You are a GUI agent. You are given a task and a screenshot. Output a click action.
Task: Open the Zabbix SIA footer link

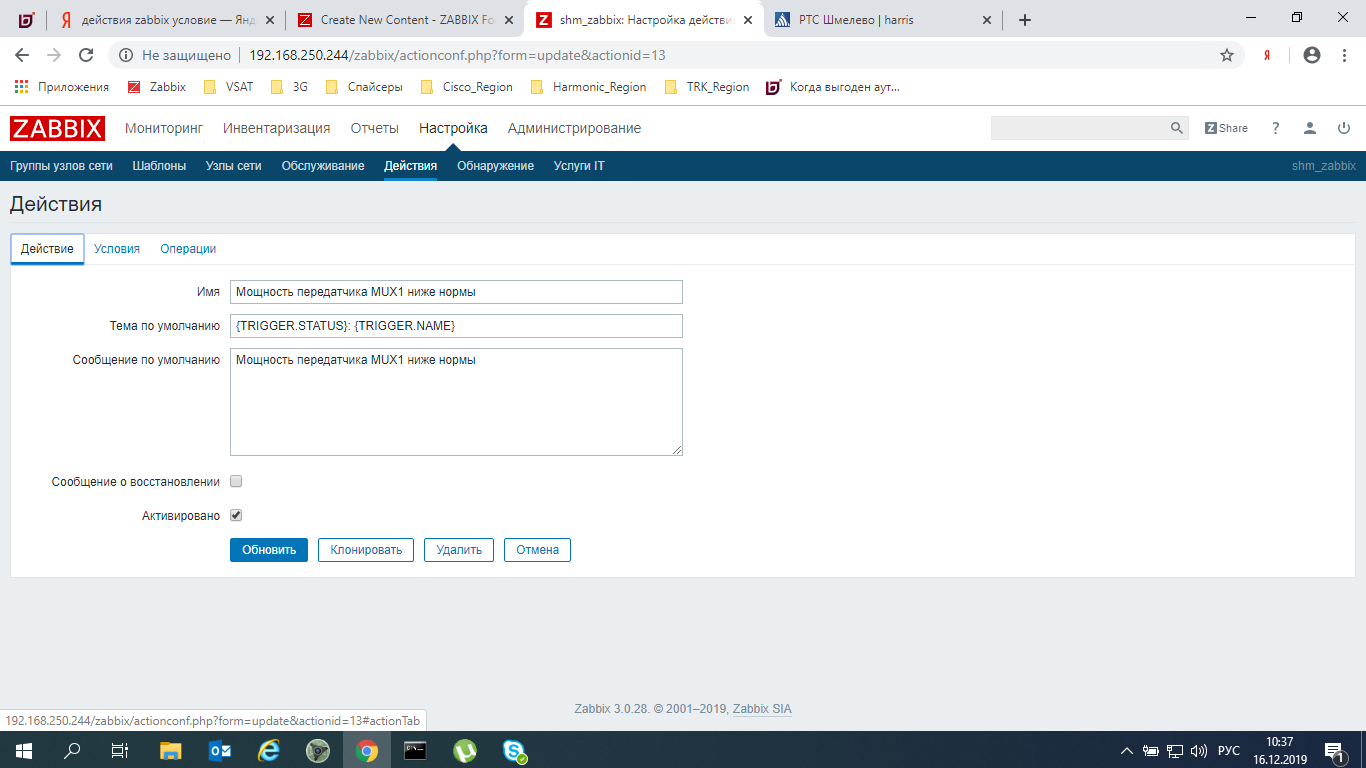tap(762, 709)
